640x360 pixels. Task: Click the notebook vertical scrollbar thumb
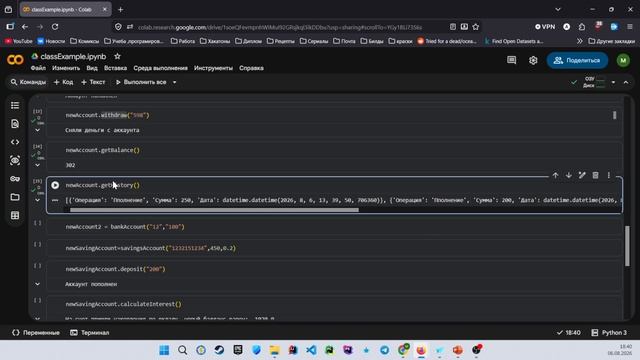click(627, 246)
